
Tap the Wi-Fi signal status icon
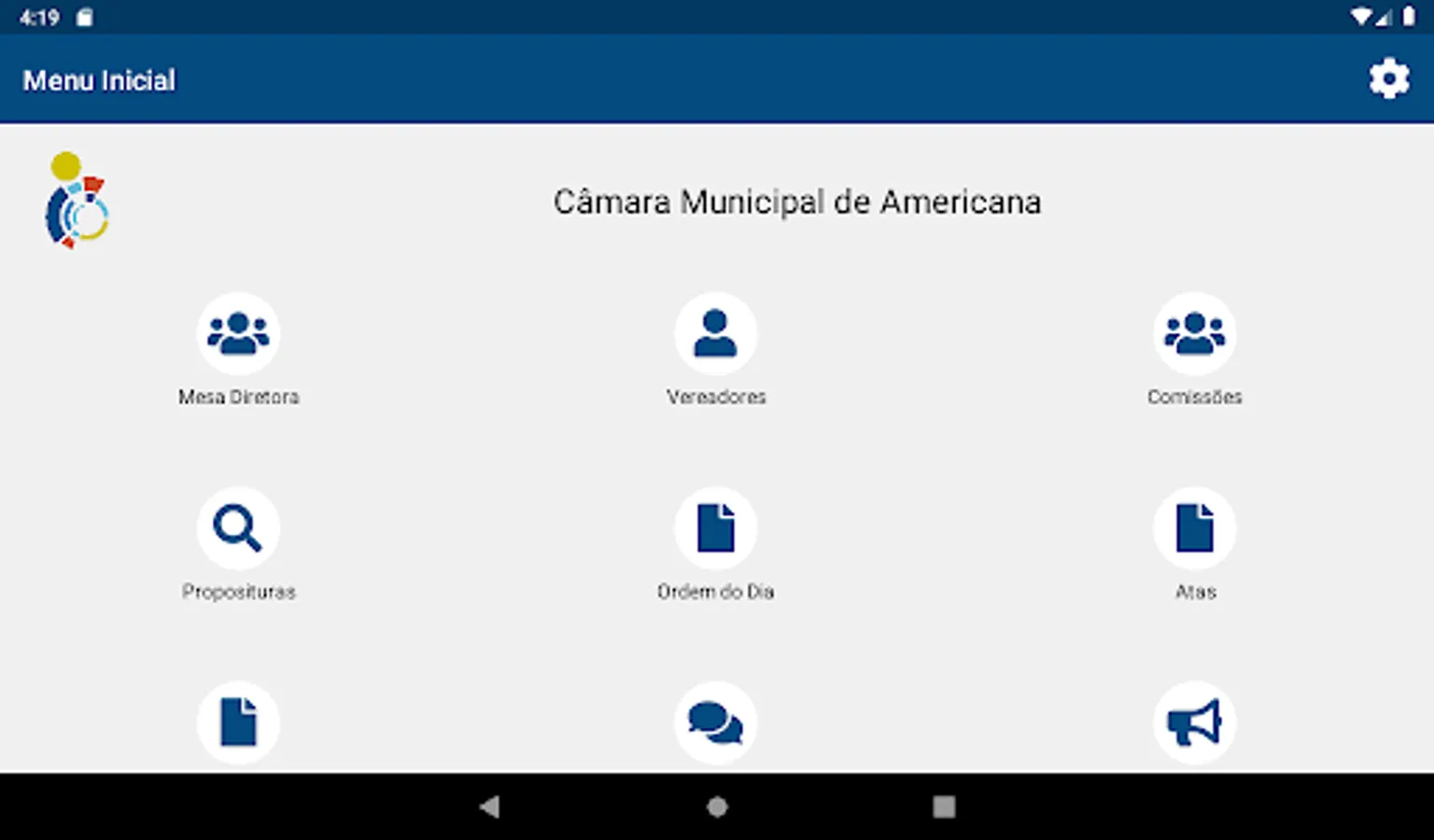pyautogui.click(x=1361, y=17)
